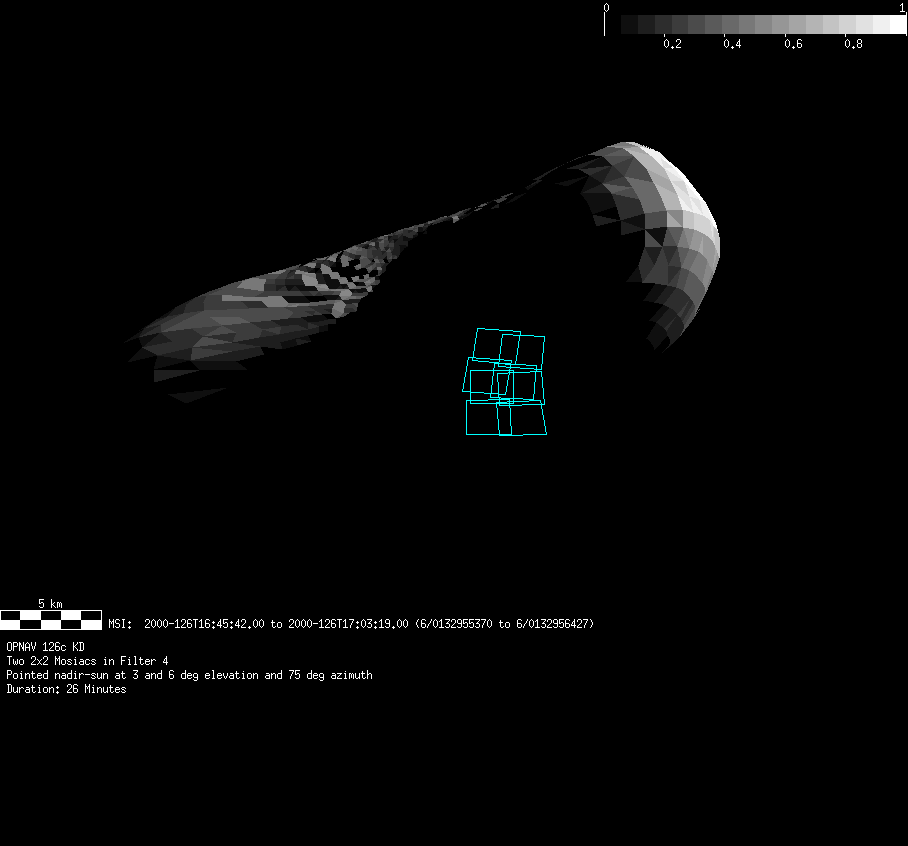Click the checkered distance scale bar

[x=50, y=619]
